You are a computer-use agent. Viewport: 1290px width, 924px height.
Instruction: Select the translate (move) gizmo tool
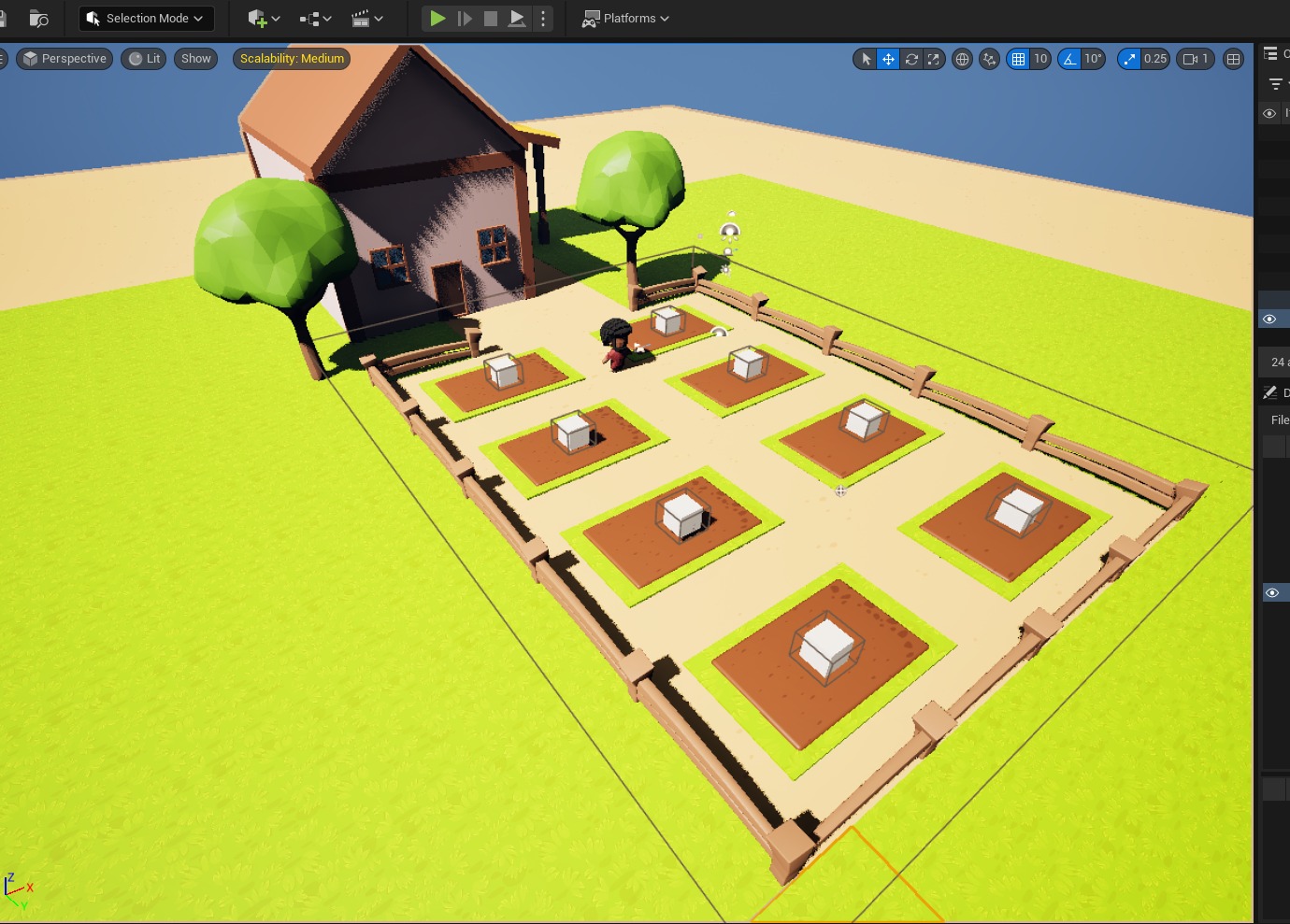[x=888, y=59]
